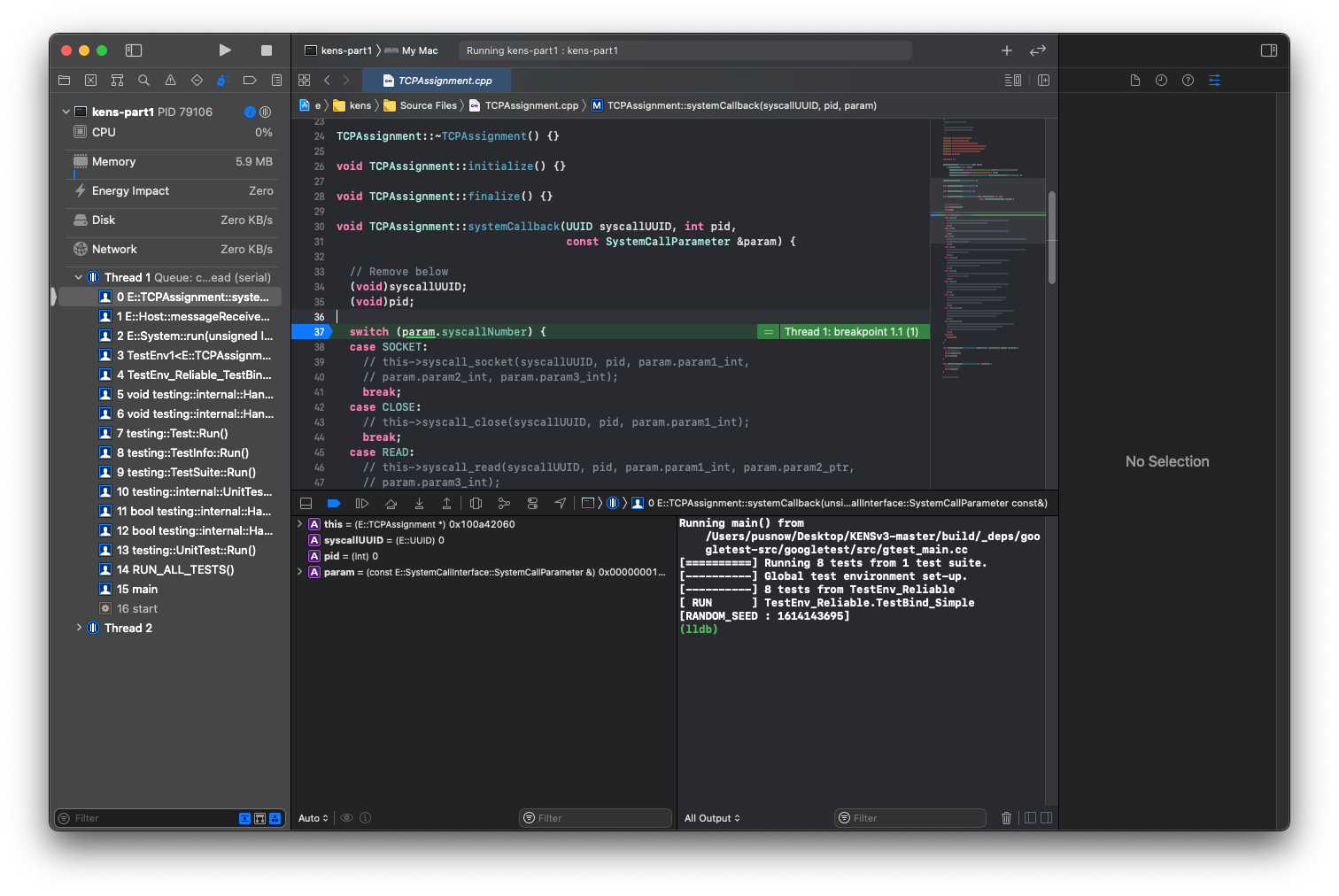Click the Step Out button
The height and width of the screenshot is (896, 1339).
click(446, 503)
